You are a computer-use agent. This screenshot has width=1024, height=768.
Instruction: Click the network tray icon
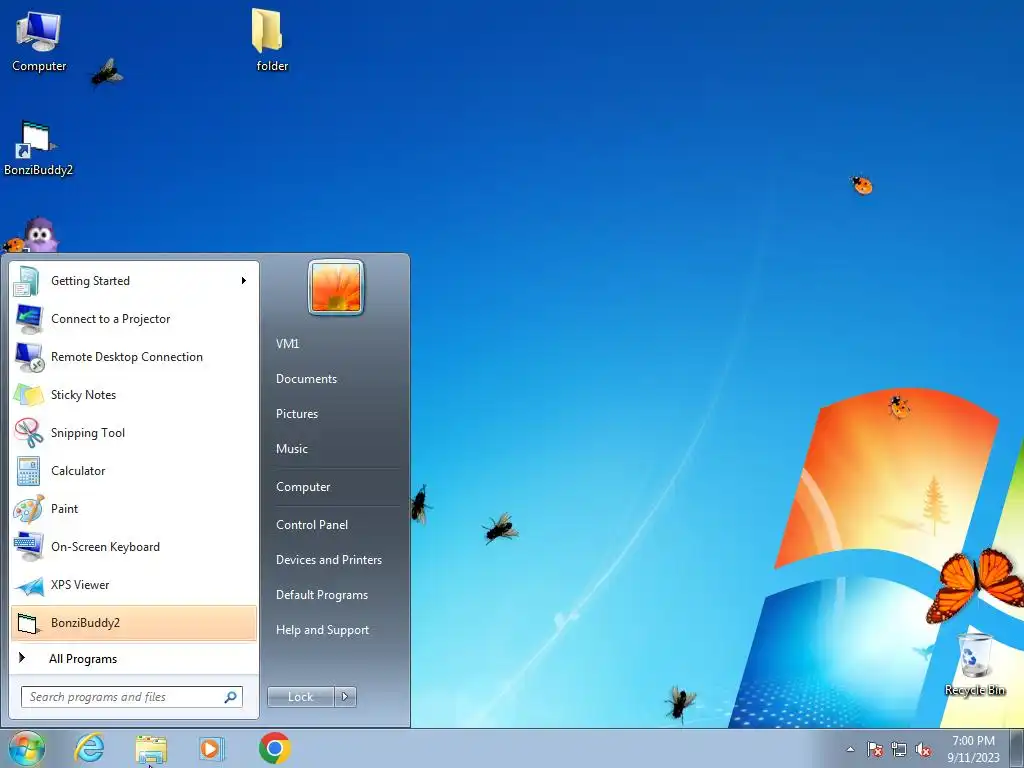click(x=899, y=750)
